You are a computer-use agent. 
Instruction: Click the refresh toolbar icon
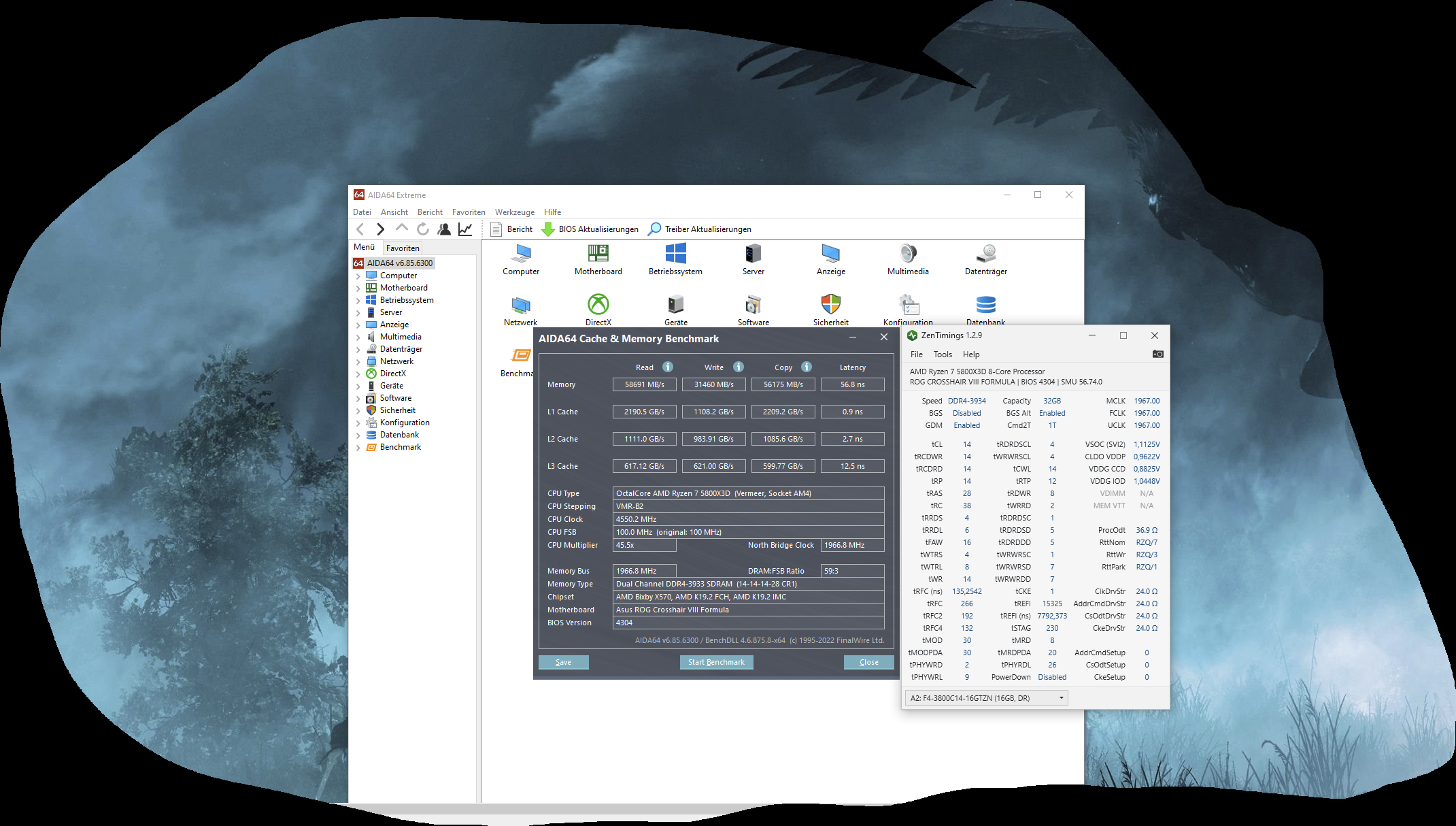coord(423,229)
